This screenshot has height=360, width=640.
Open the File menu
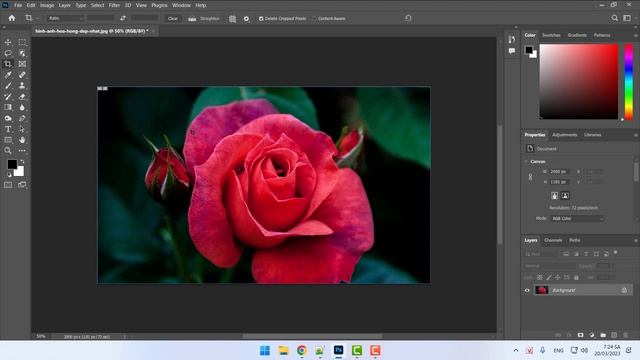click(x=18, y=5)
